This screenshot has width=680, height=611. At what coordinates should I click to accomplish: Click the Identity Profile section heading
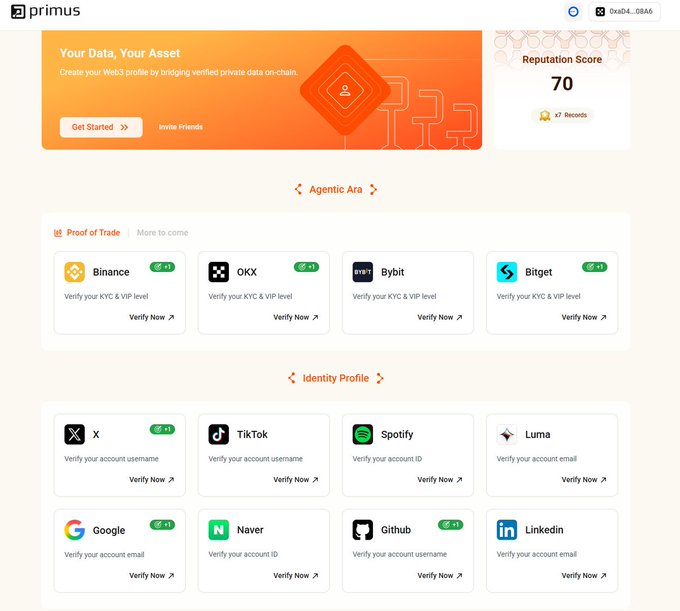pos(336,378)
